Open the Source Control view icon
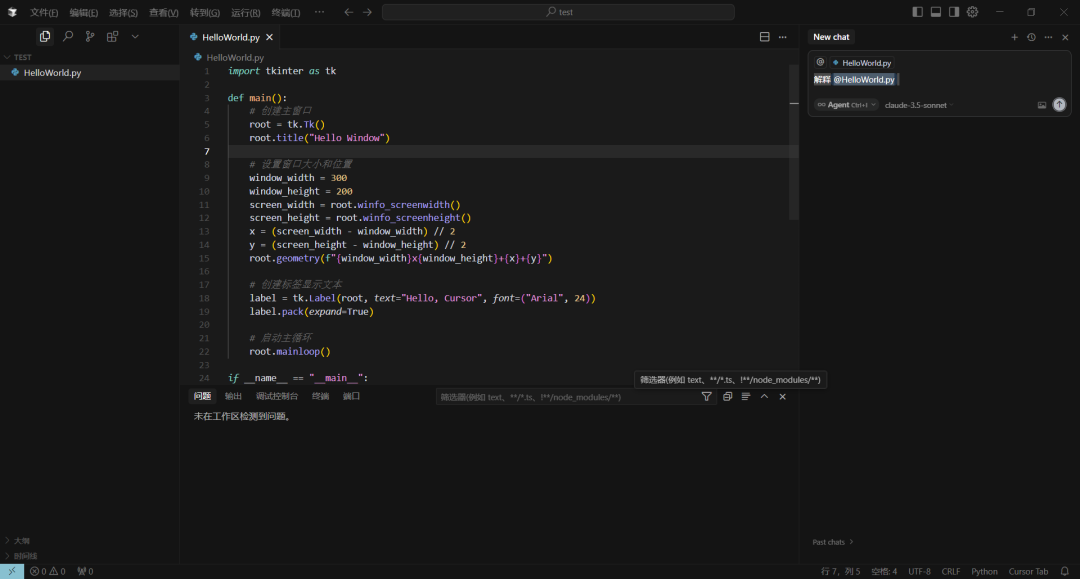The height and width of the screenshot is (579, 1080). [90, 36]
